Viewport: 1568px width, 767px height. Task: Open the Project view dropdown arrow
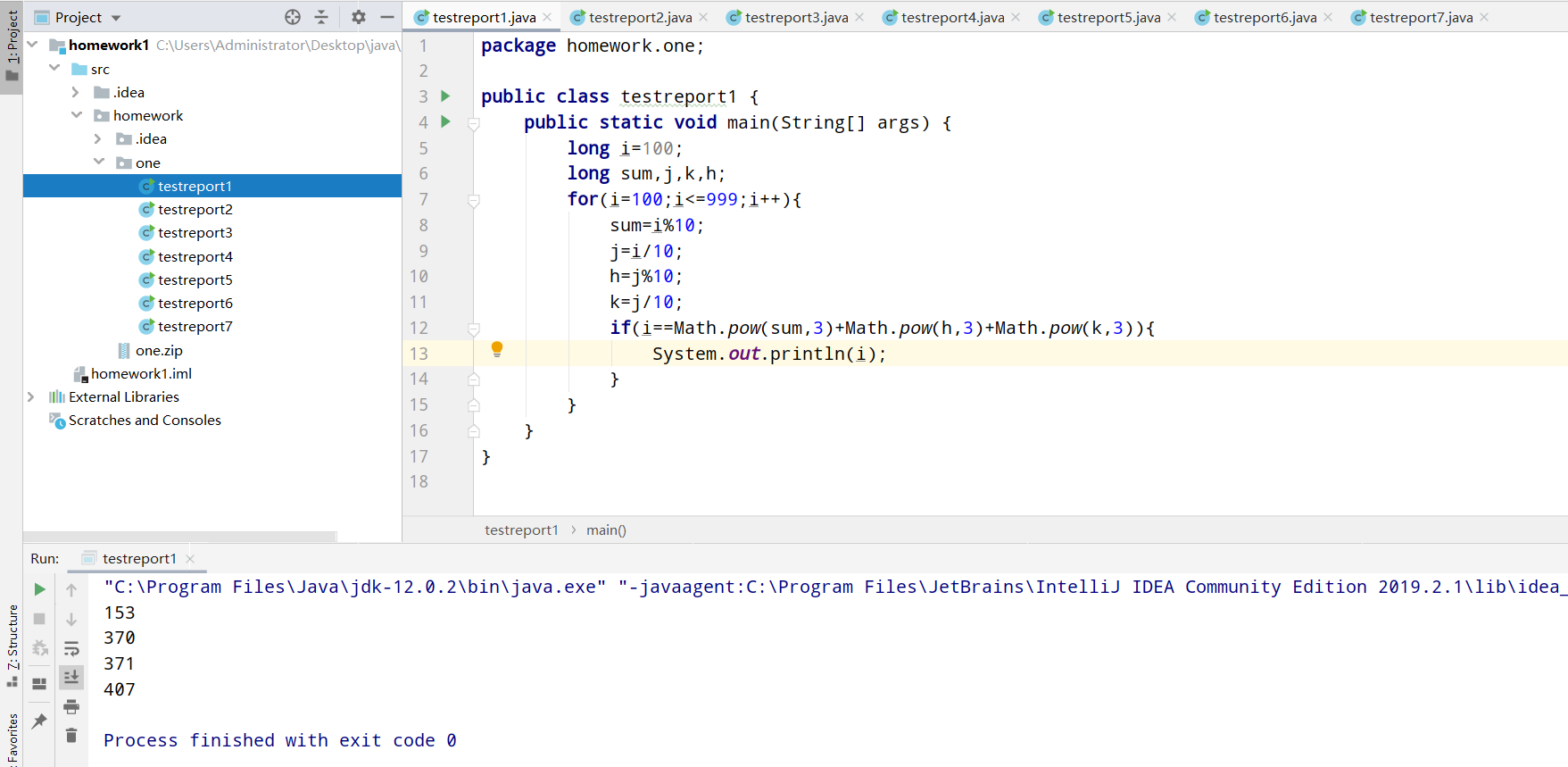point(116,18)
